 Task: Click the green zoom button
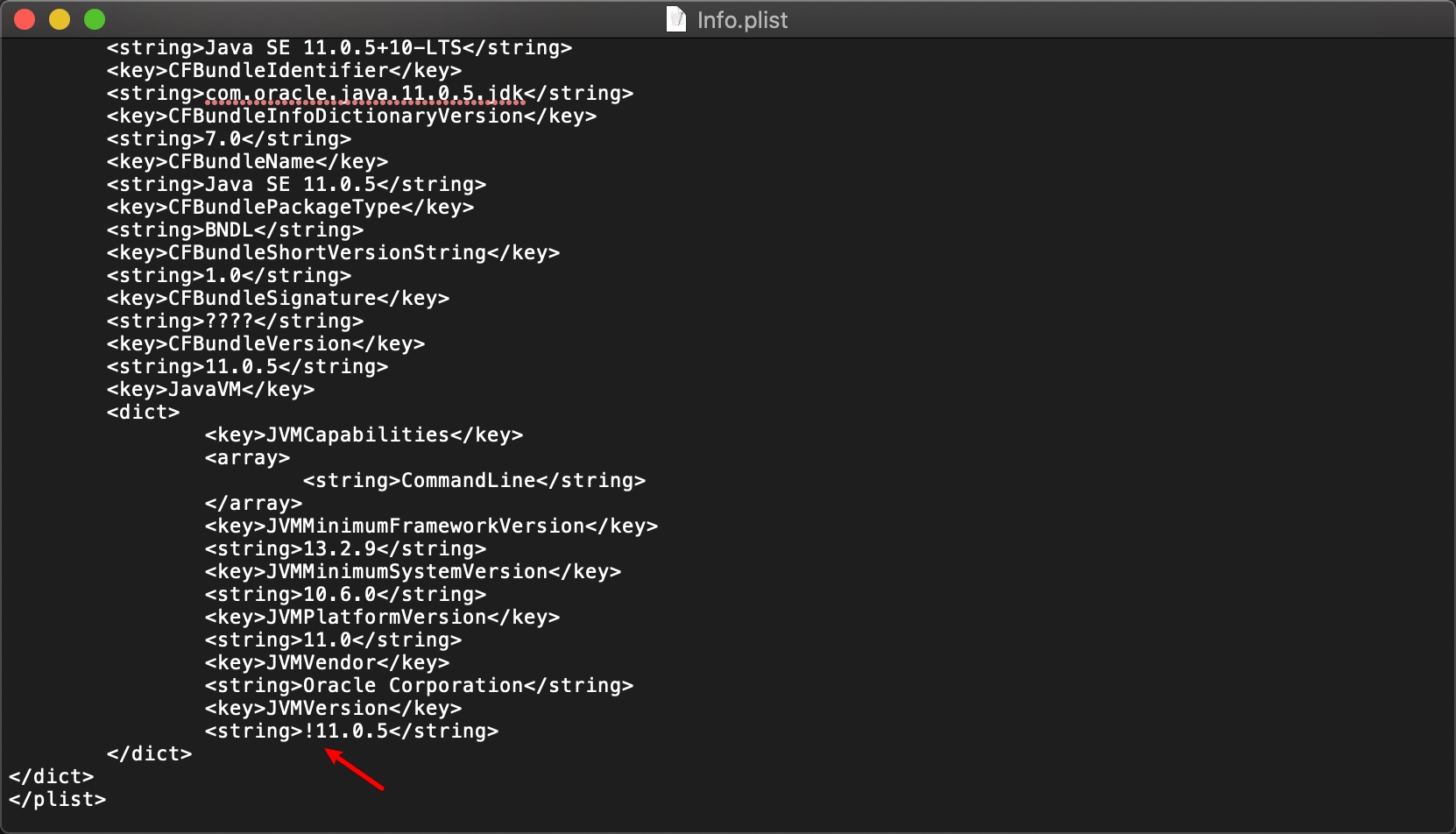94,18
